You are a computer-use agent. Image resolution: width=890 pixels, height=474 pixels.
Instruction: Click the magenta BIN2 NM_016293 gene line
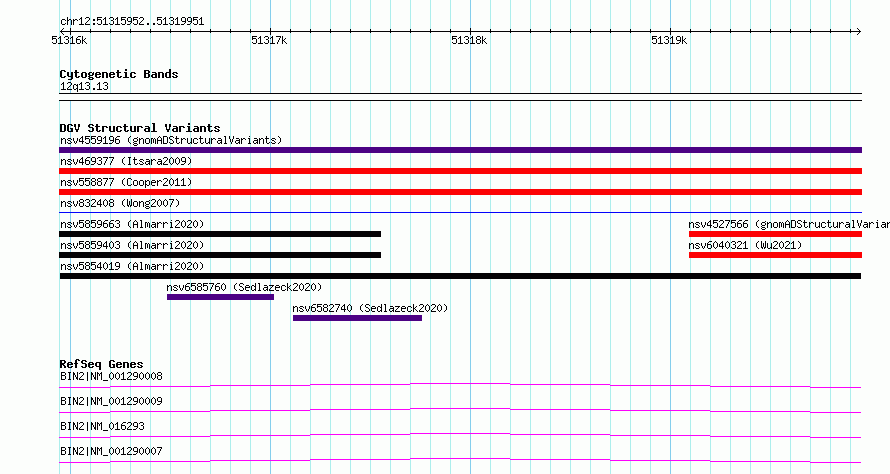point(460,435)
